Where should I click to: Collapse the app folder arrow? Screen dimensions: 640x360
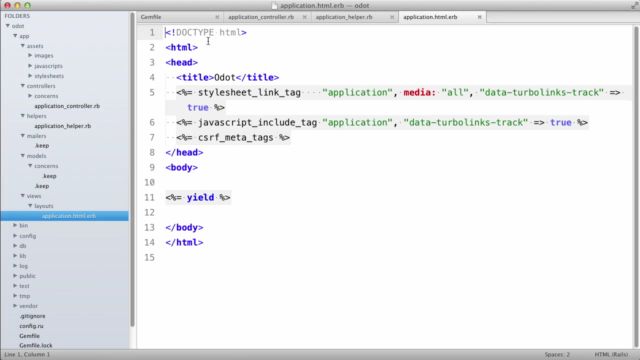[x=15, y=36]
